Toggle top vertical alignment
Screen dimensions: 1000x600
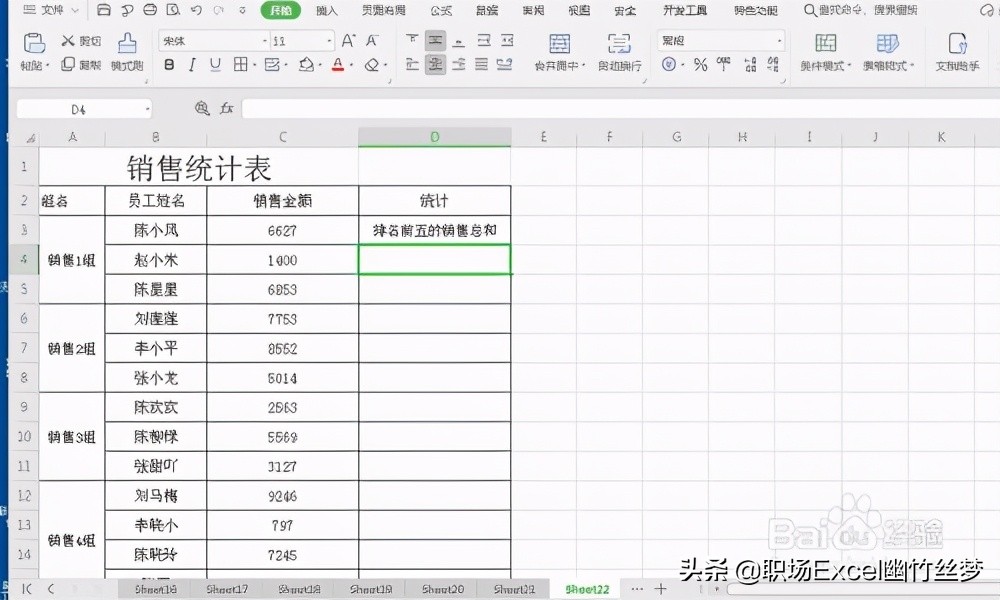pyautogui.click(x=412, y=41)
